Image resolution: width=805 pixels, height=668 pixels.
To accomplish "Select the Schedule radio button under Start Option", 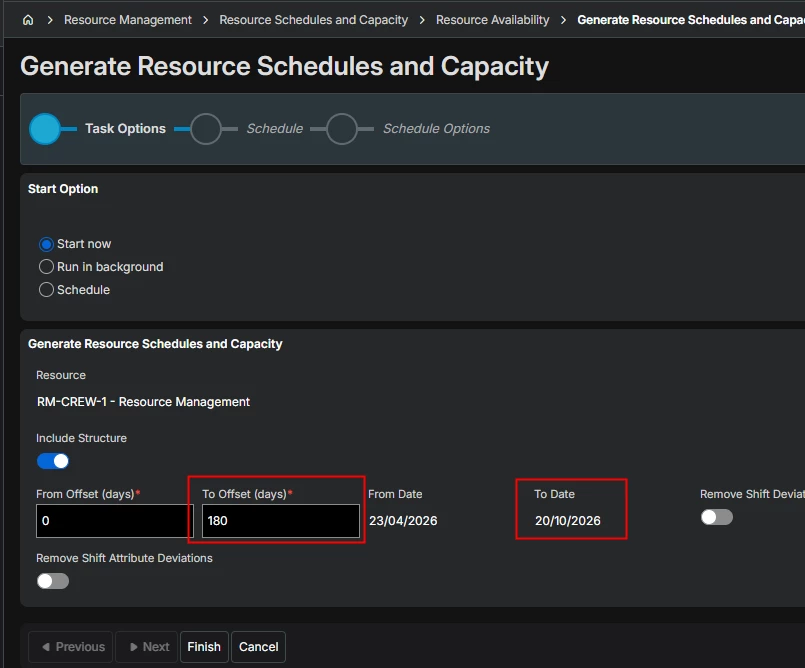I will pyautogui.click(x=46, y=290).
